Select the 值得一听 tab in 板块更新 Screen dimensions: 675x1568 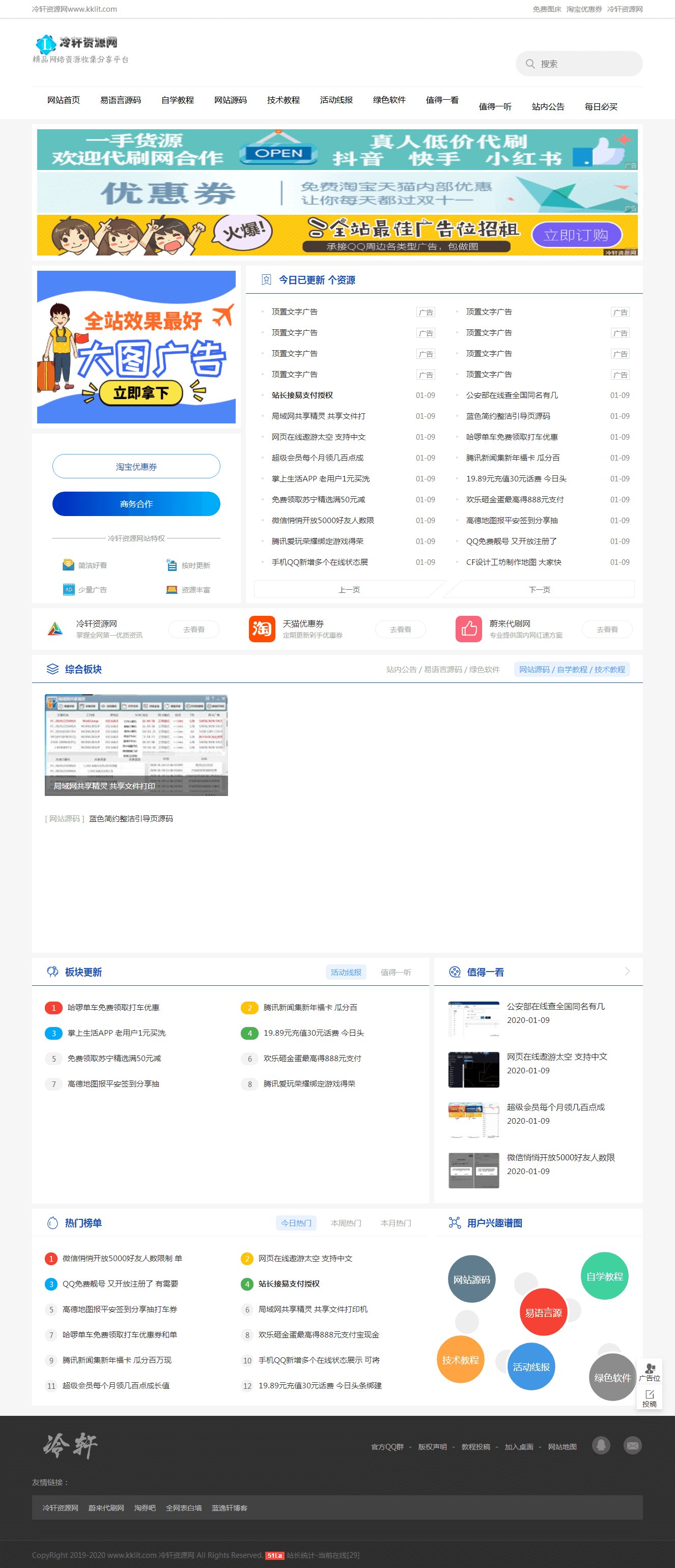coord(396,972)
